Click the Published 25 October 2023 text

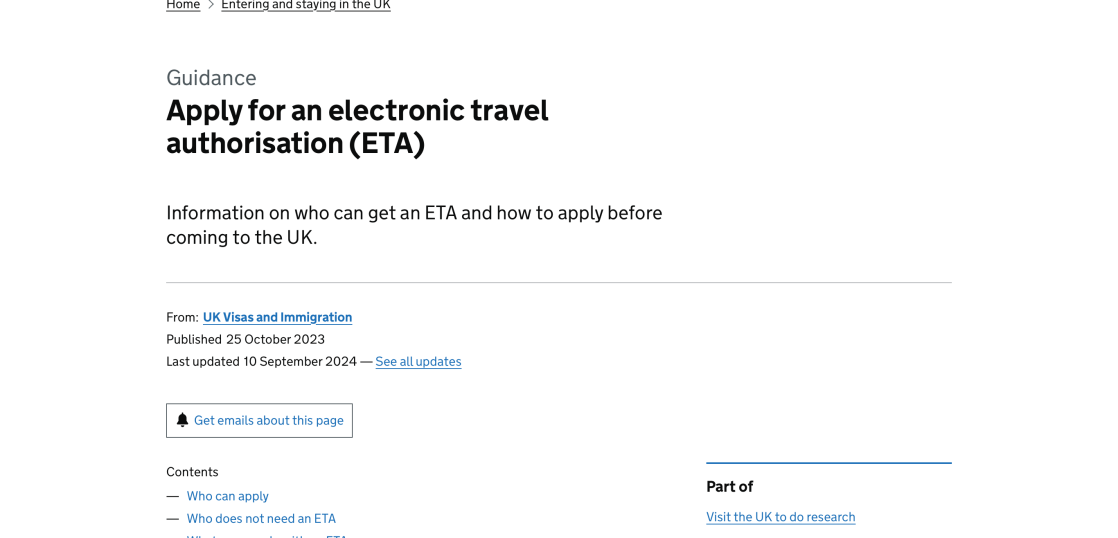tap(245, 339)
